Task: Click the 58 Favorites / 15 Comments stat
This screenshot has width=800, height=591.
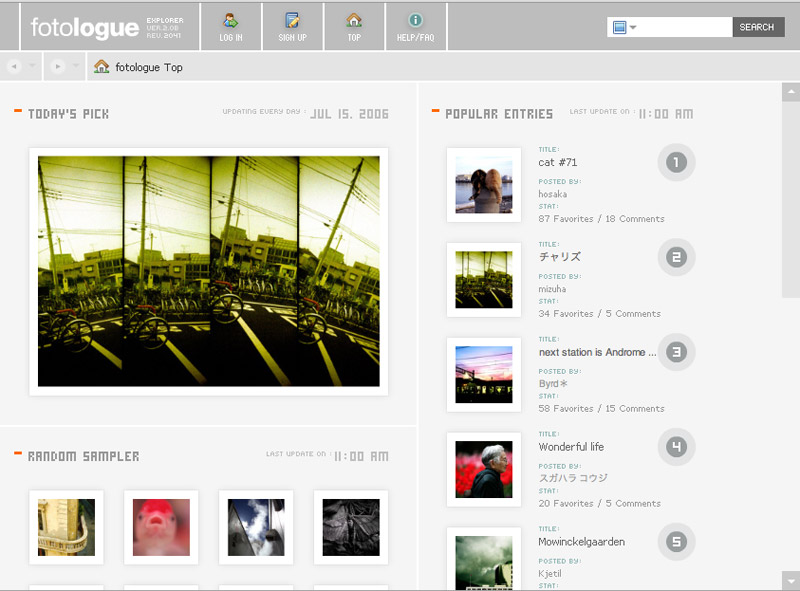Action: tap(602, 409)
